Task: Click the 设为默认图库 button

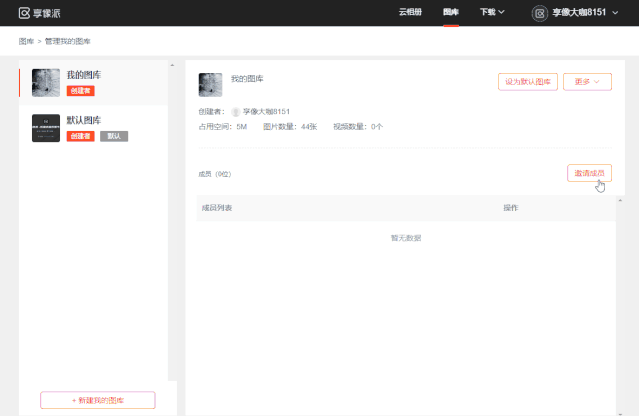Action: tap(527, 82)
